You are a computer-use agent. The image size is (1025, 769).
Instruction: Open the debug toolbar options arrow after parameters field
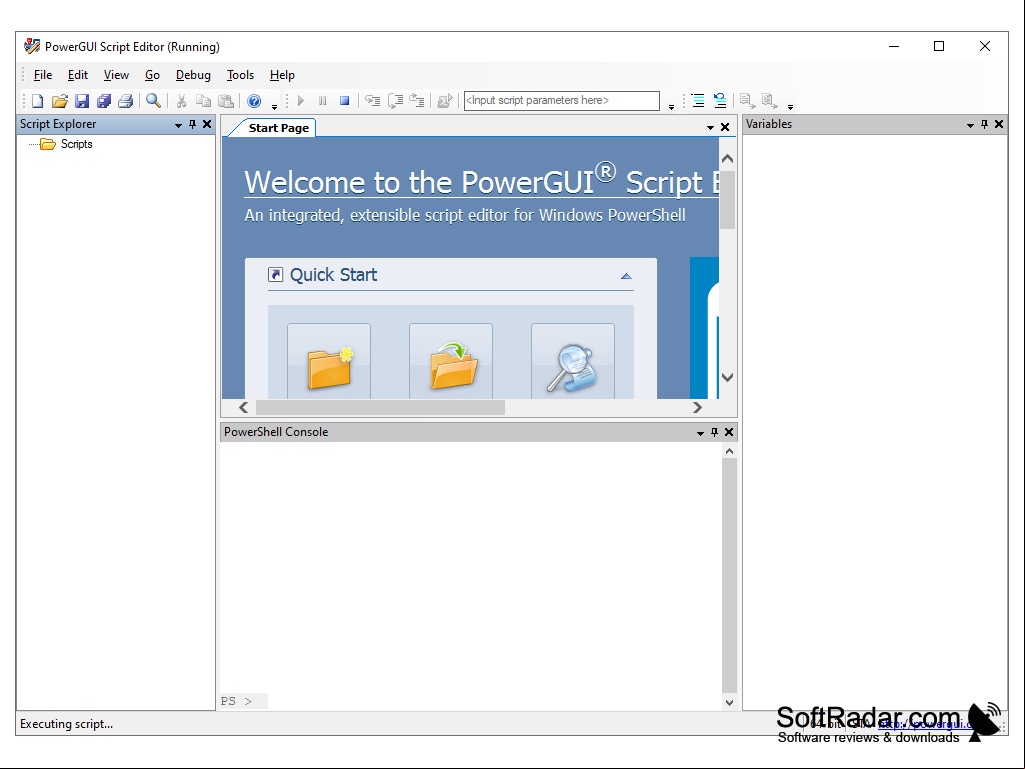coord(671,107)
